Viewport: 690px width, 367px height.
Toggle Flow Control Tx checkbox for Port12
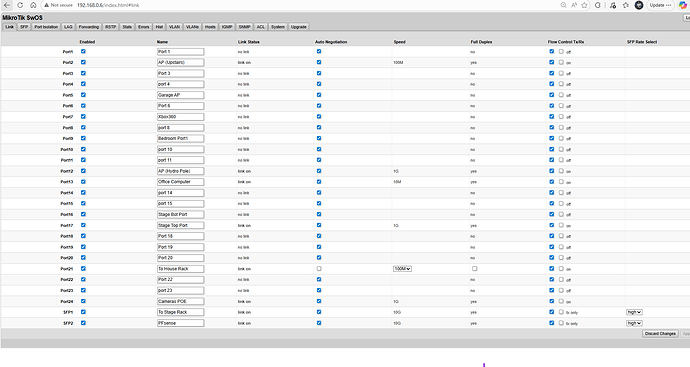click(552, 171)
